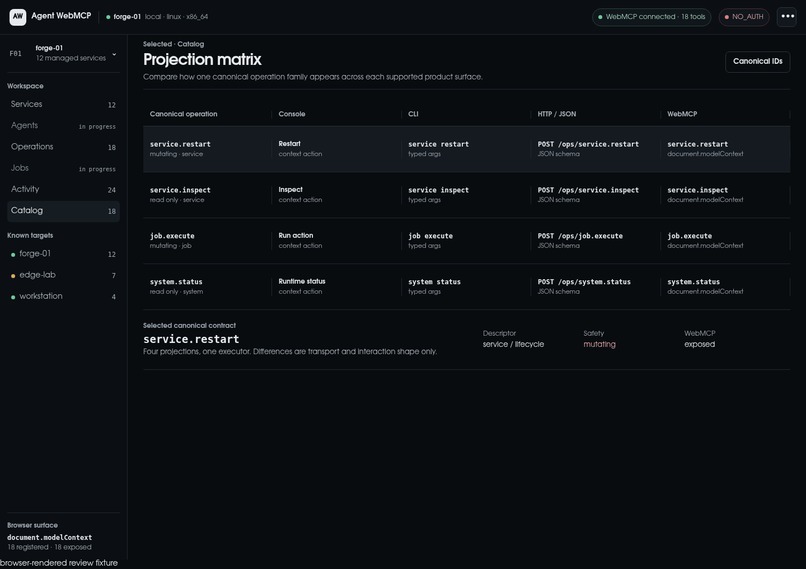
Task: Open Operations in the sidebar
Action: (63, 147)
